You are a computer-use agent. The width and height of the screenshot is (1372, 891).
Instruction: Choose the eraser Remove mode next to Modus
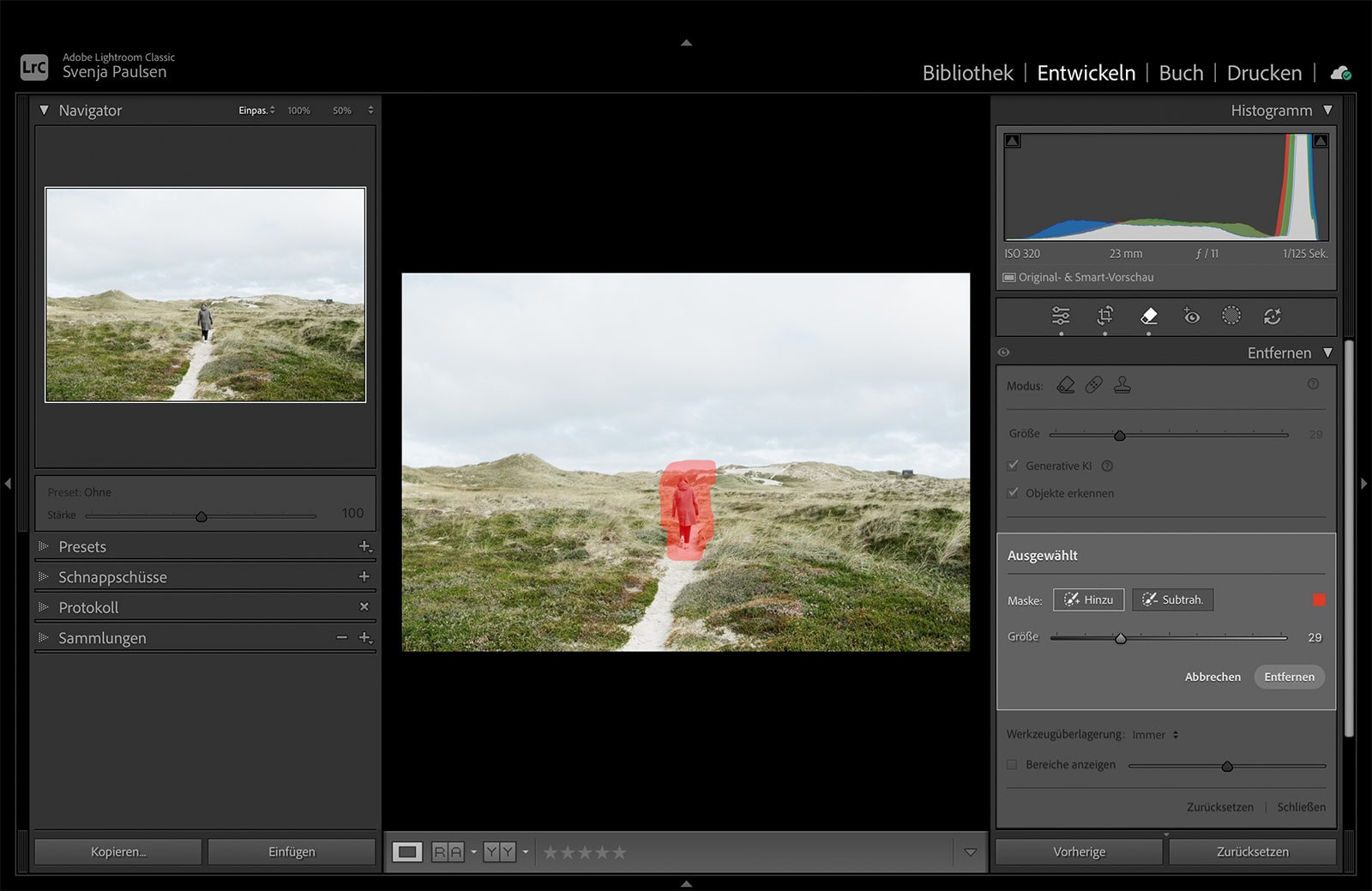[1066, 385]
